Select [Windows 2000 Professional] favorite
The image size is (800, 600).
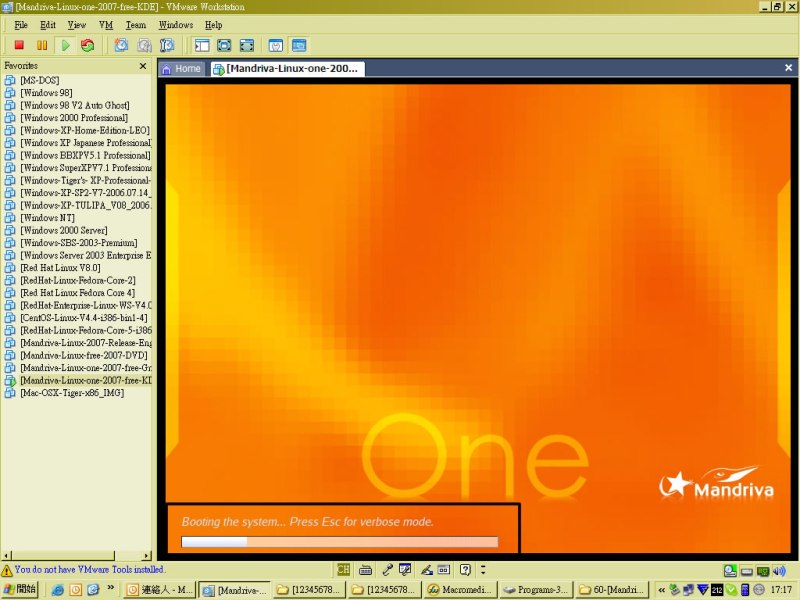[x=74, y=118]
